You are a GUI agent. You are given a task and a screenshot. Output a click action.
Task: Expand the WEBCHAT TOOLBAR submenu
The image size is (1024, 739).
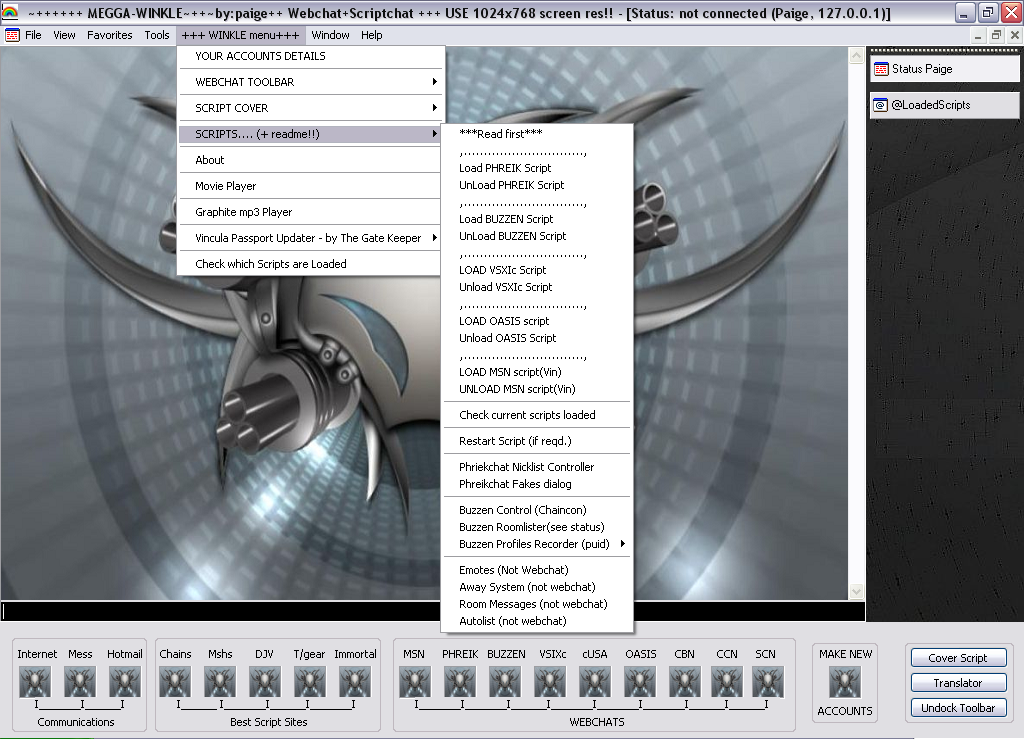point(311,82)
